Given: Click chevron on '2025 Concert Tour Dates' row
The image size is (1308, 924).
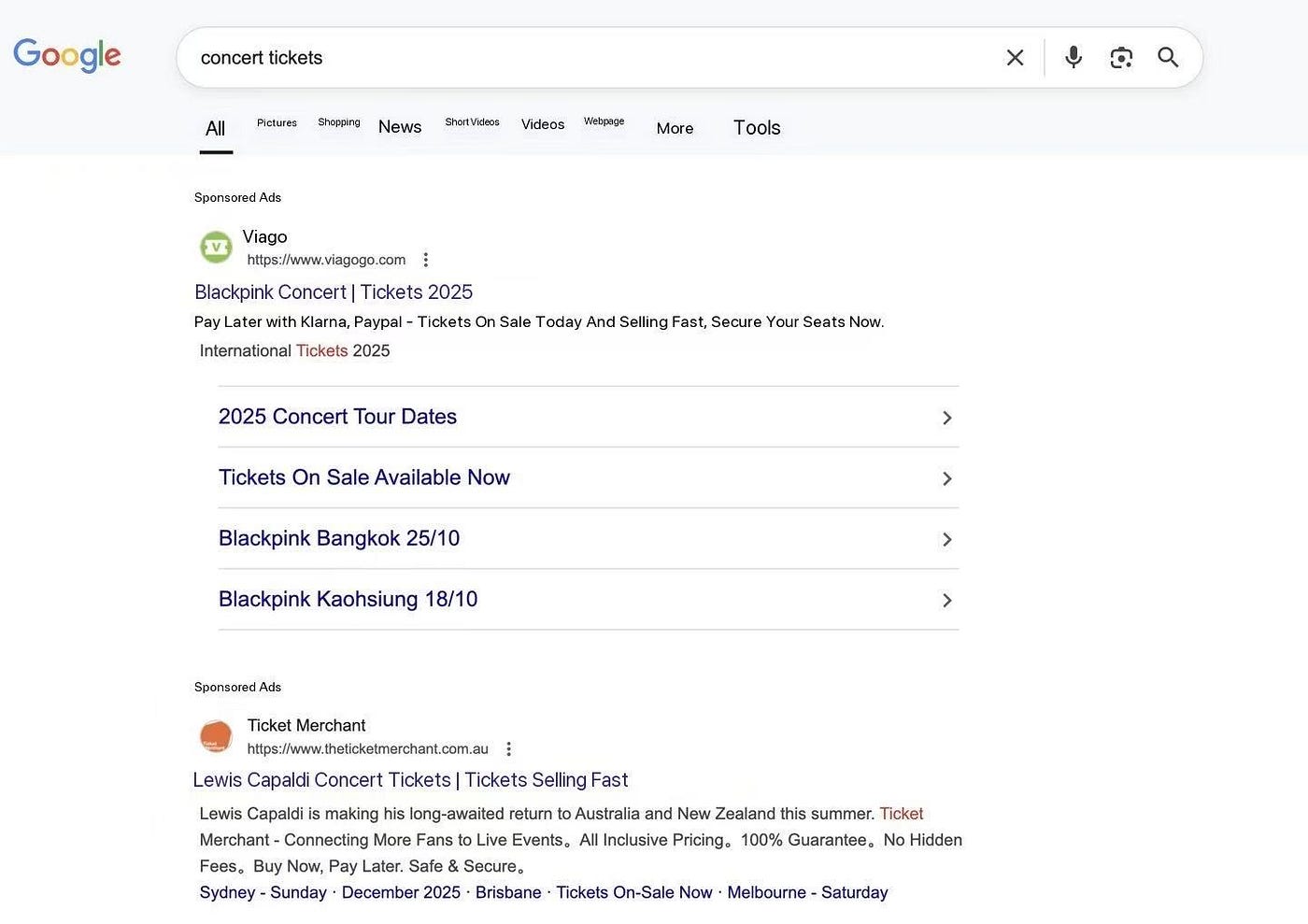Looking at the screenshot, I should tap(946, 418).
